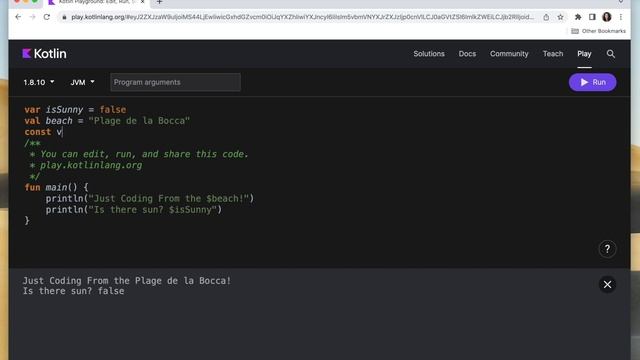This screenshot has width=640, height=360.
Task: Go forward in browser
Action: pos(33,17)
